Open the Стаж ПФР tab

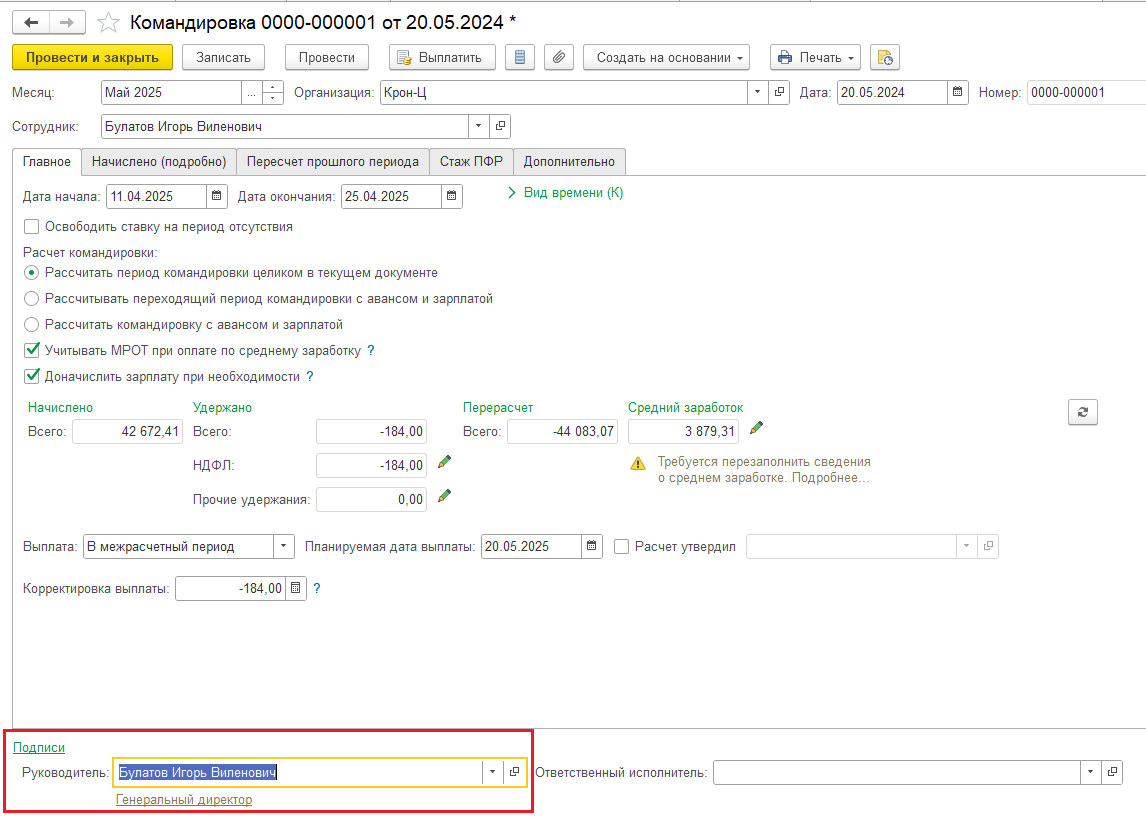472,161
